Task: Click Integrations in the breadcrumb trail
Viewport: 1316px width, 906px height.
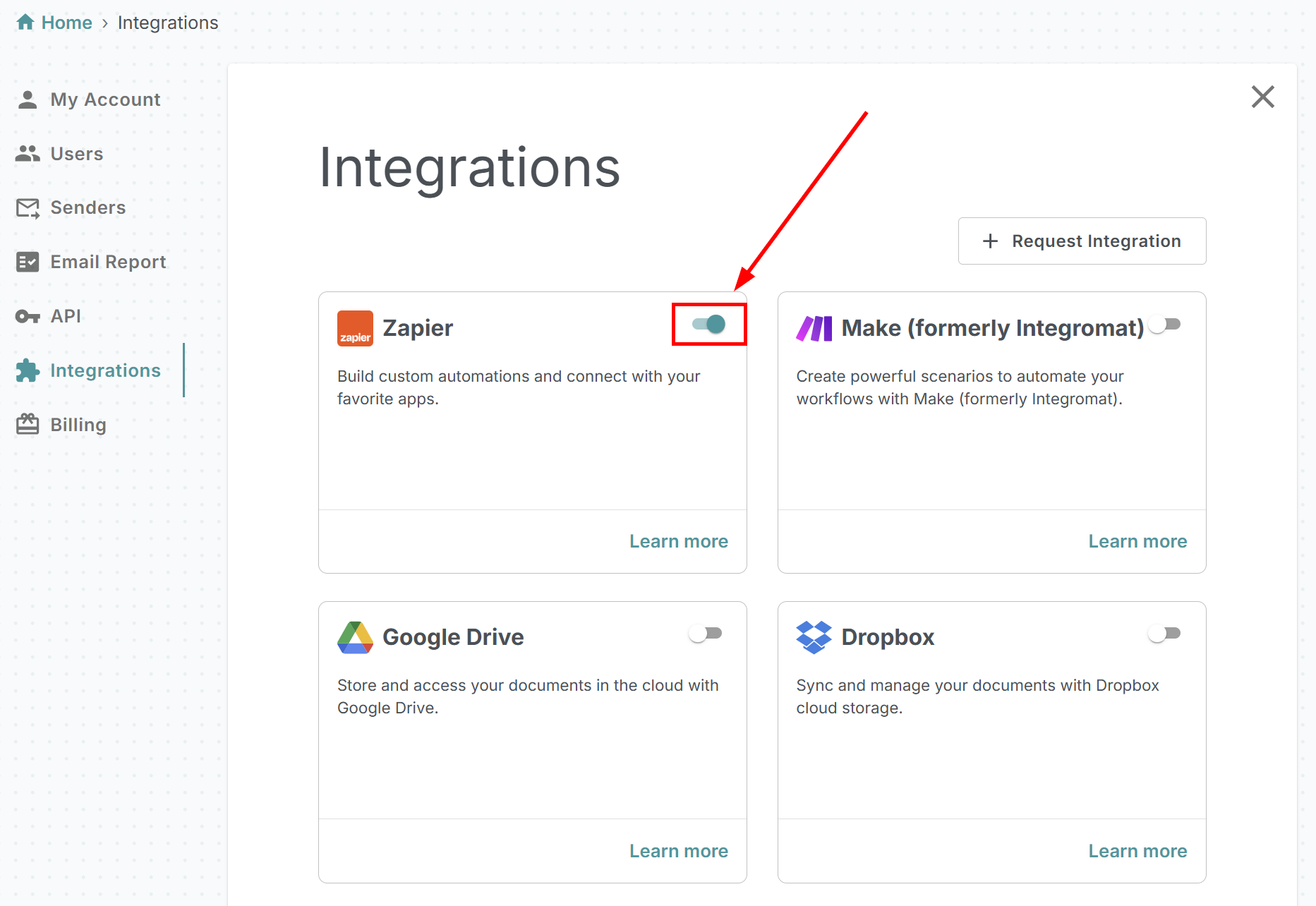Action: (x=167, y=22)
